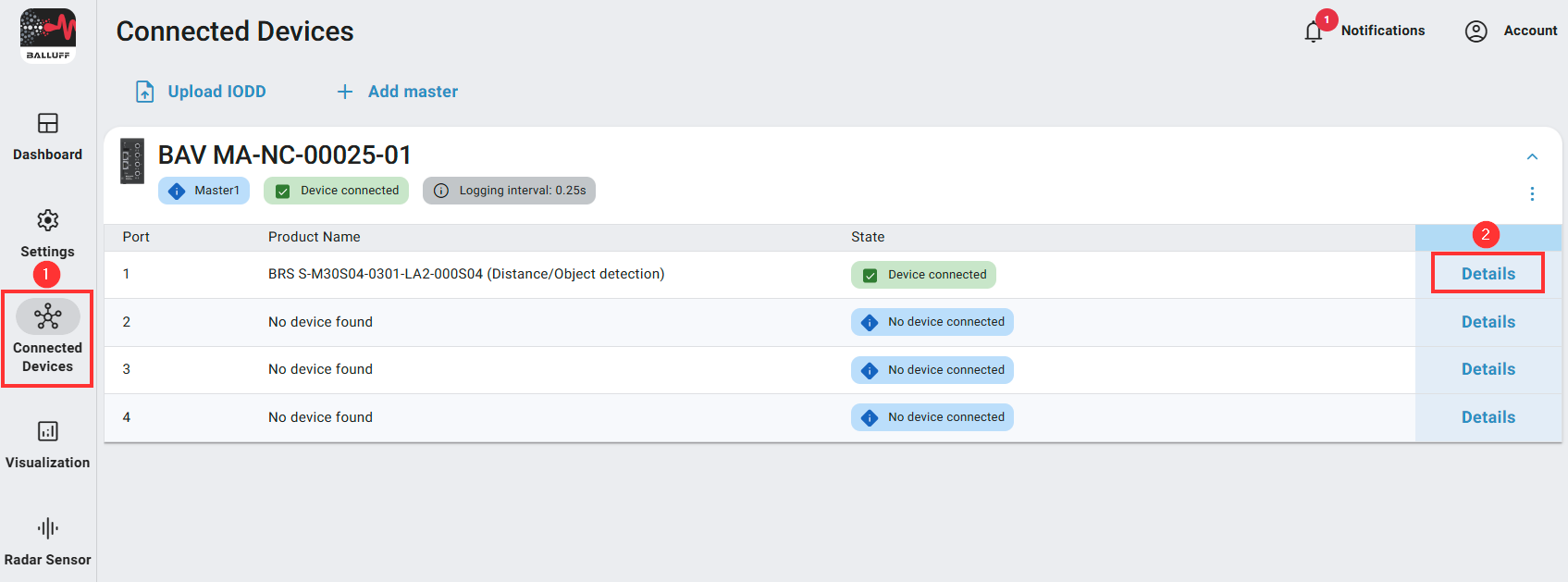Go to Radar Sensor label in sidebar
This screenshot has width=1568, height=582.
48,560
